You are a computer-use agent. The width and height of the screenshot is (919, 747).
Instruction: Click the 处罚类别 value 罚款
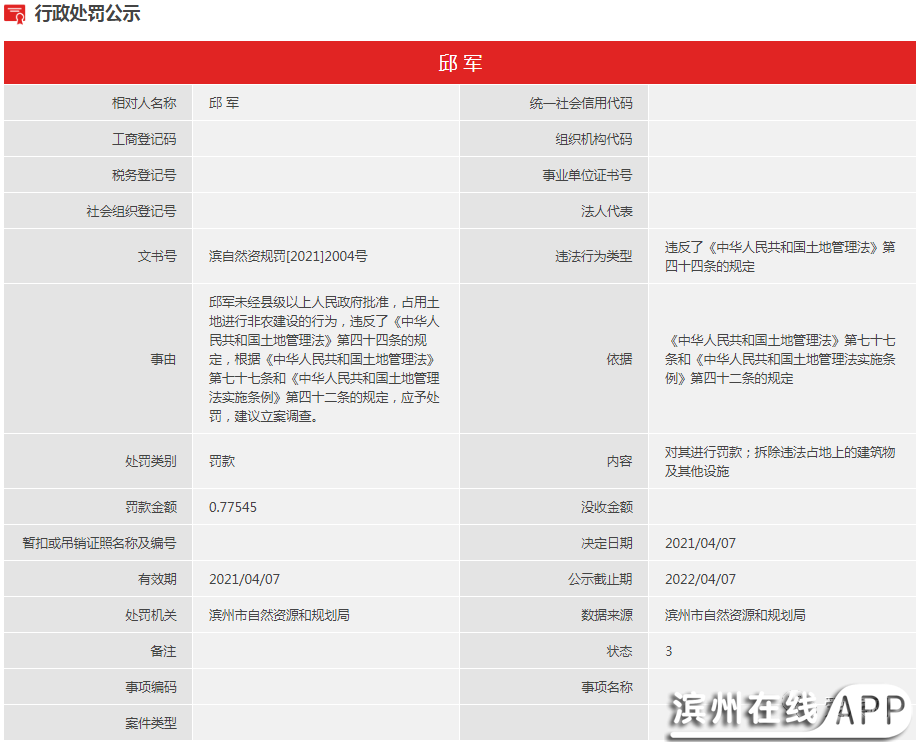222,462
